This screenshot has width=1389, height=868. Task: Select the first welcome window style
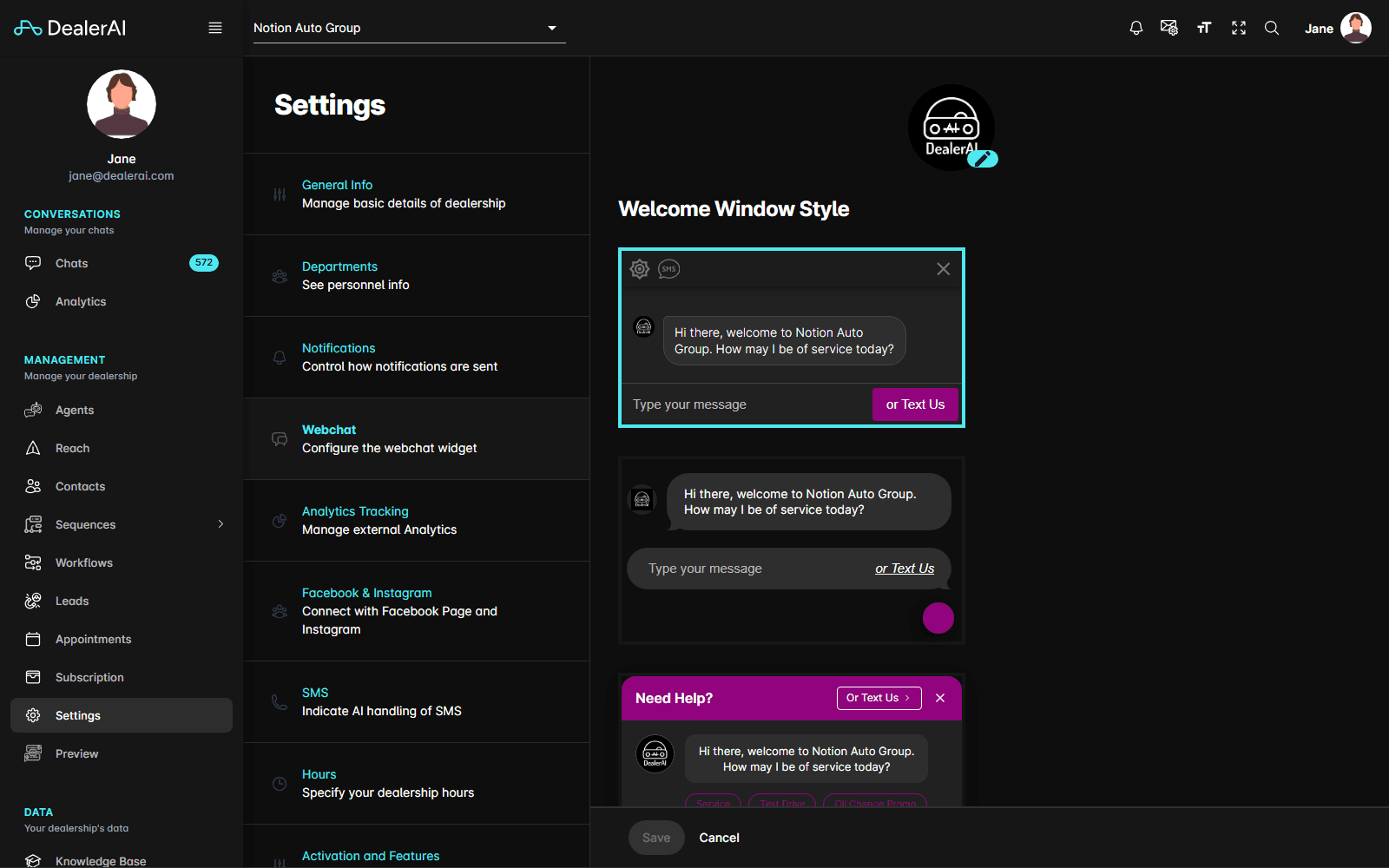(x=792, y=338)
